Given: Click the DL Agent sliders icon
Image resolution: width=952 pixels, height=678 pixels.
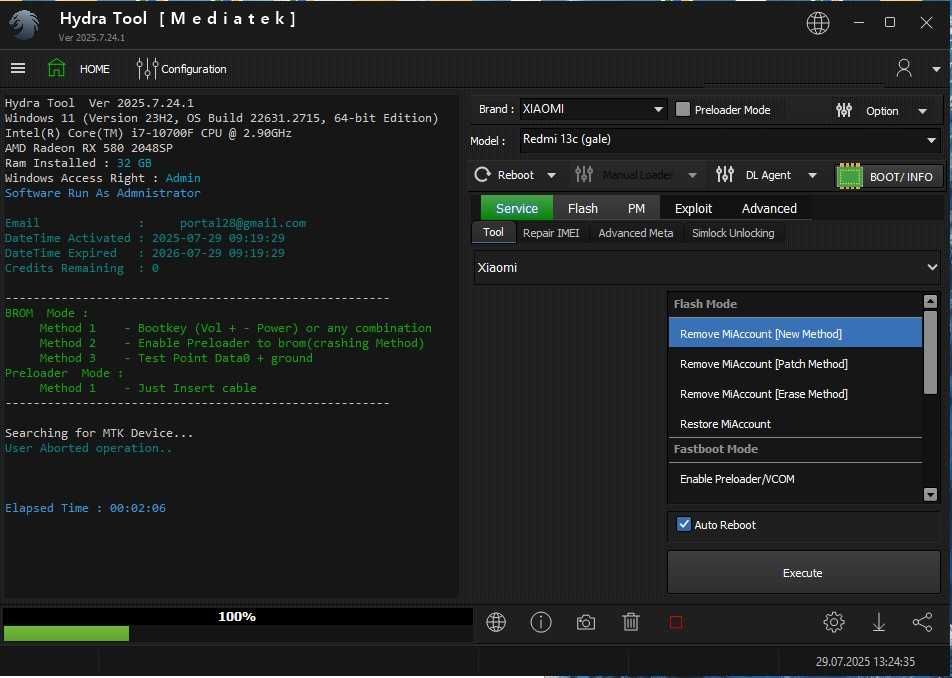Looking at the screenshot, I should (725, 175).
